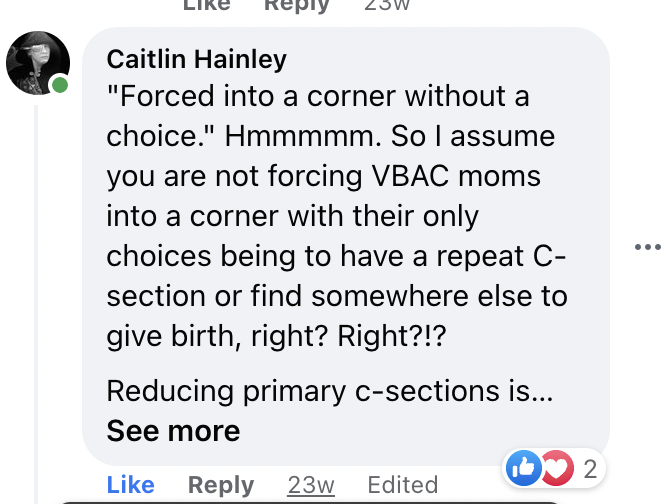
Task: Click the "give birth, right? Right?!?" text line
Action: coord(276,336)
